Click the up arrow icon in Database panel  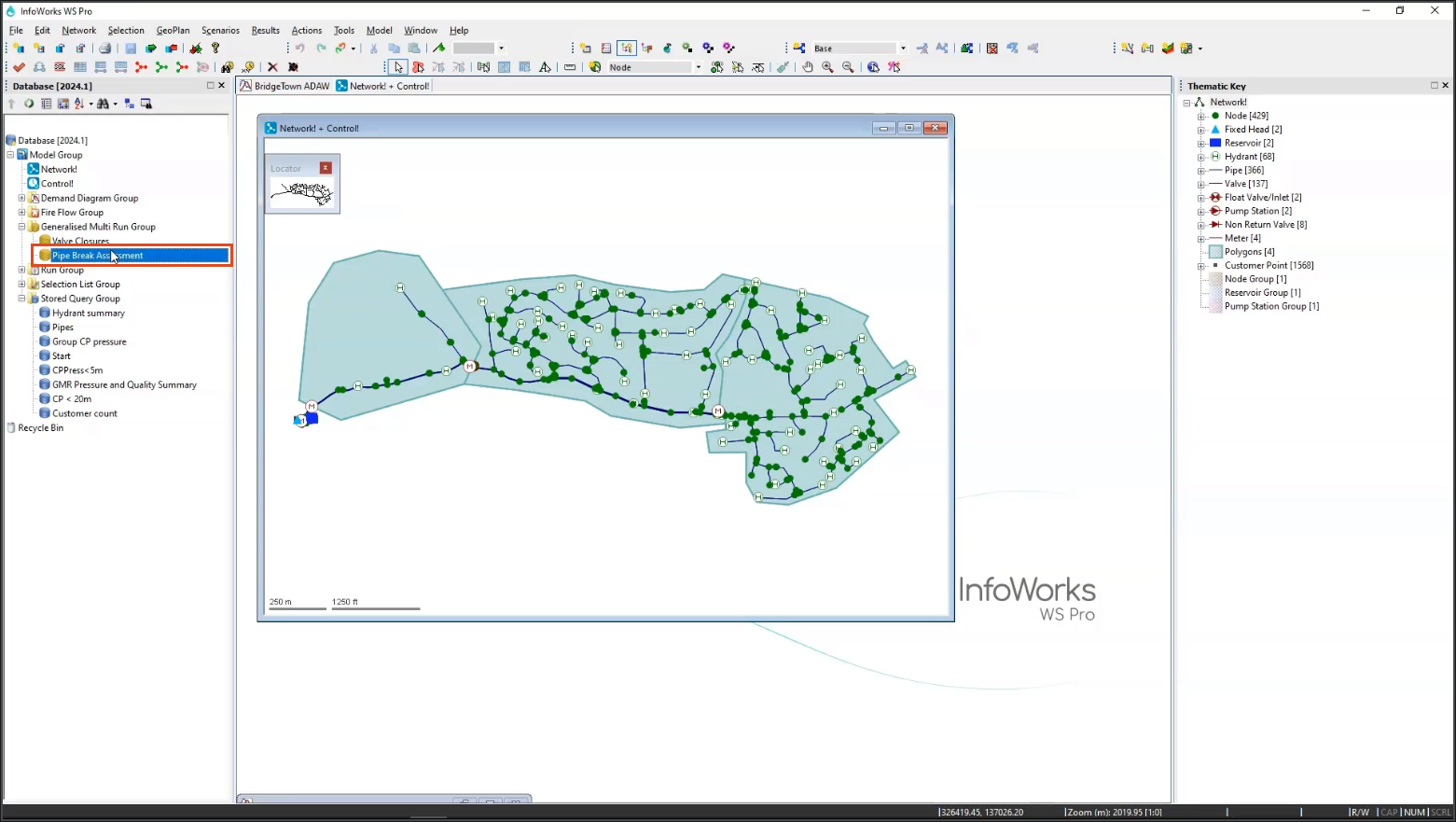tap(12, 104)
